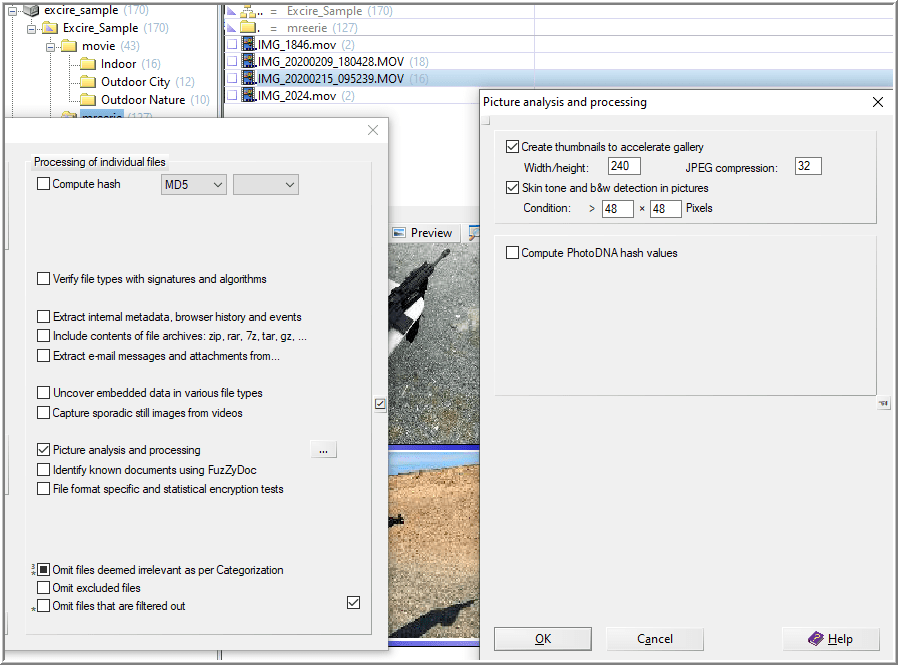Click the book icon on Help button
The image size is (898, 665).
point(815,639)
